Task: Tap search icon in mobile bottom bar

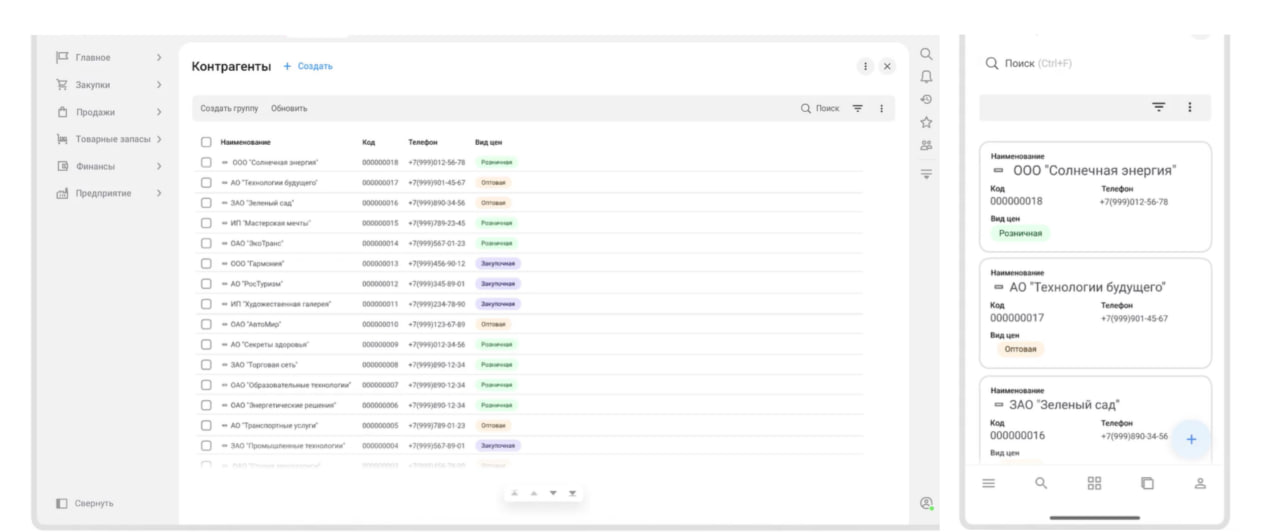Action: tap(1041, 483)
